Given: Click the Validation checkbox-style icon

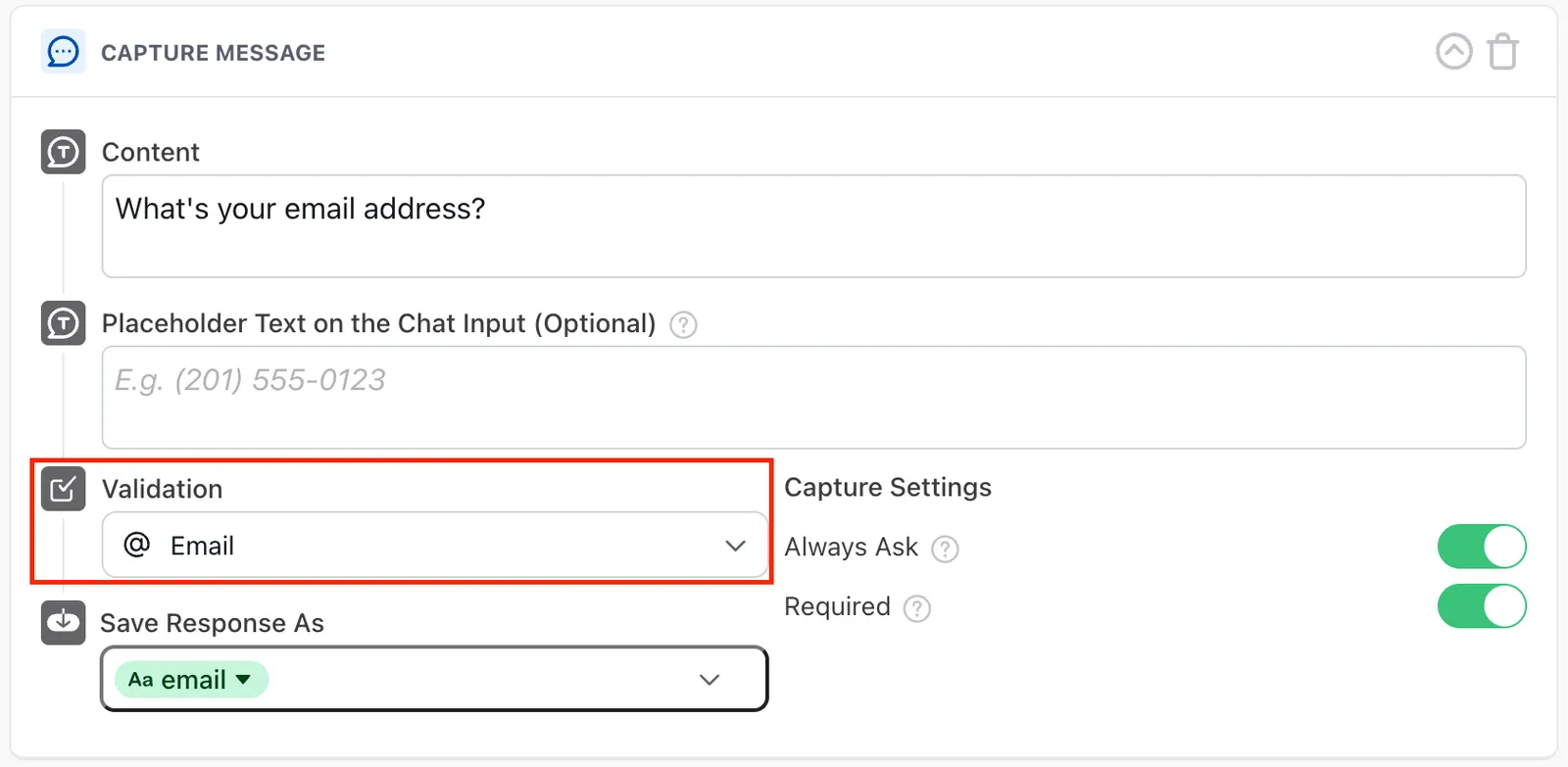Looking at the screenshot, I should click(63, 488).
